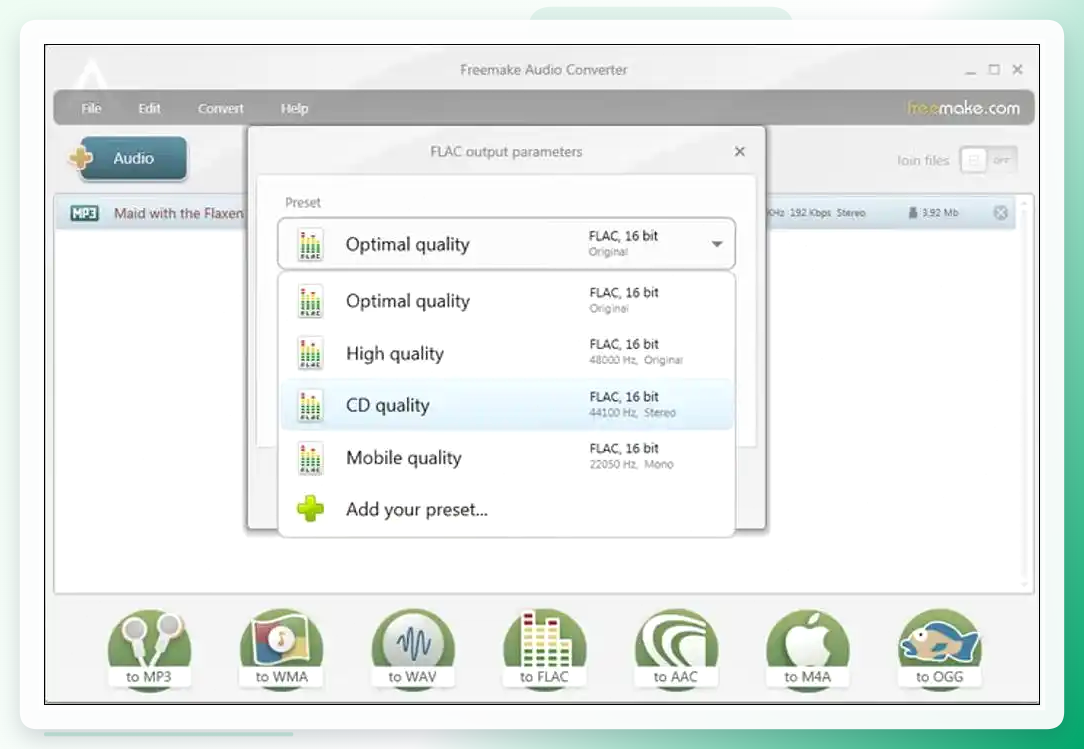
Task: Click the FLAC icon in the selected preset box
Action: tap(310, 244)
